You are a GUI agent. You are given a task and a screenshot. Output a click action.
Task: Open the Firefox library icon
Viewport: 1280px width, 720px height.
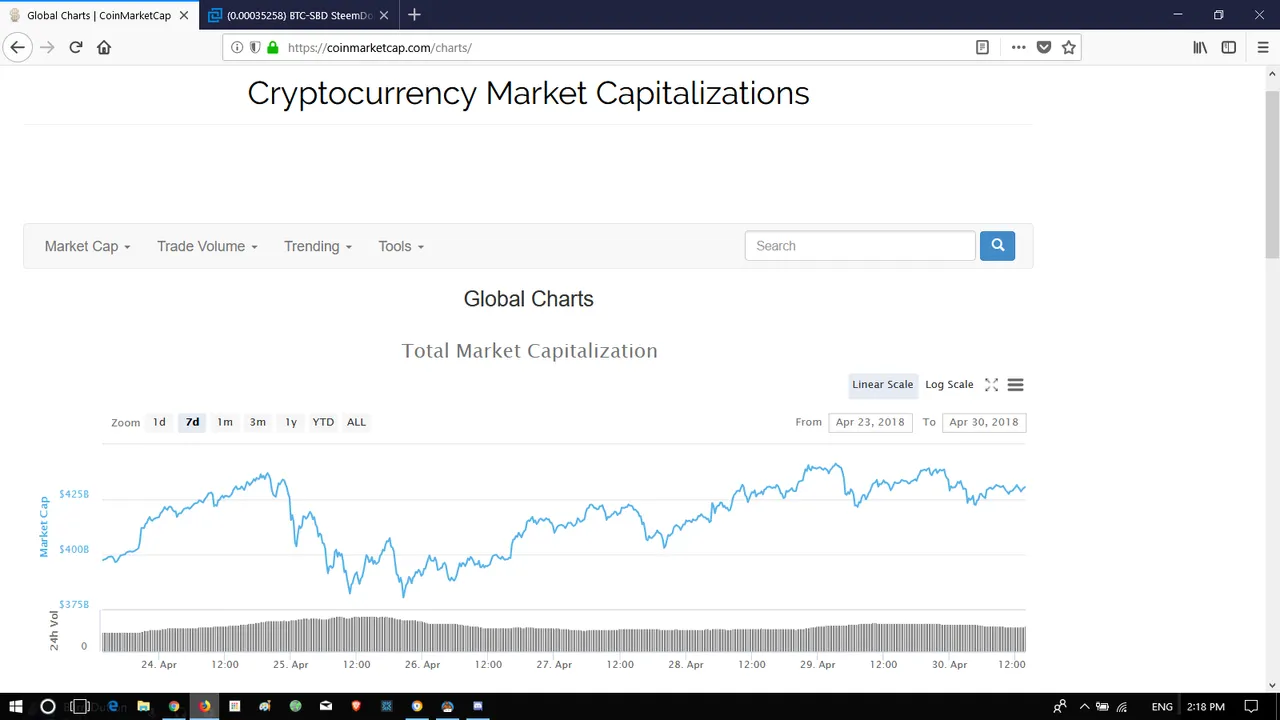[1200, 47]
